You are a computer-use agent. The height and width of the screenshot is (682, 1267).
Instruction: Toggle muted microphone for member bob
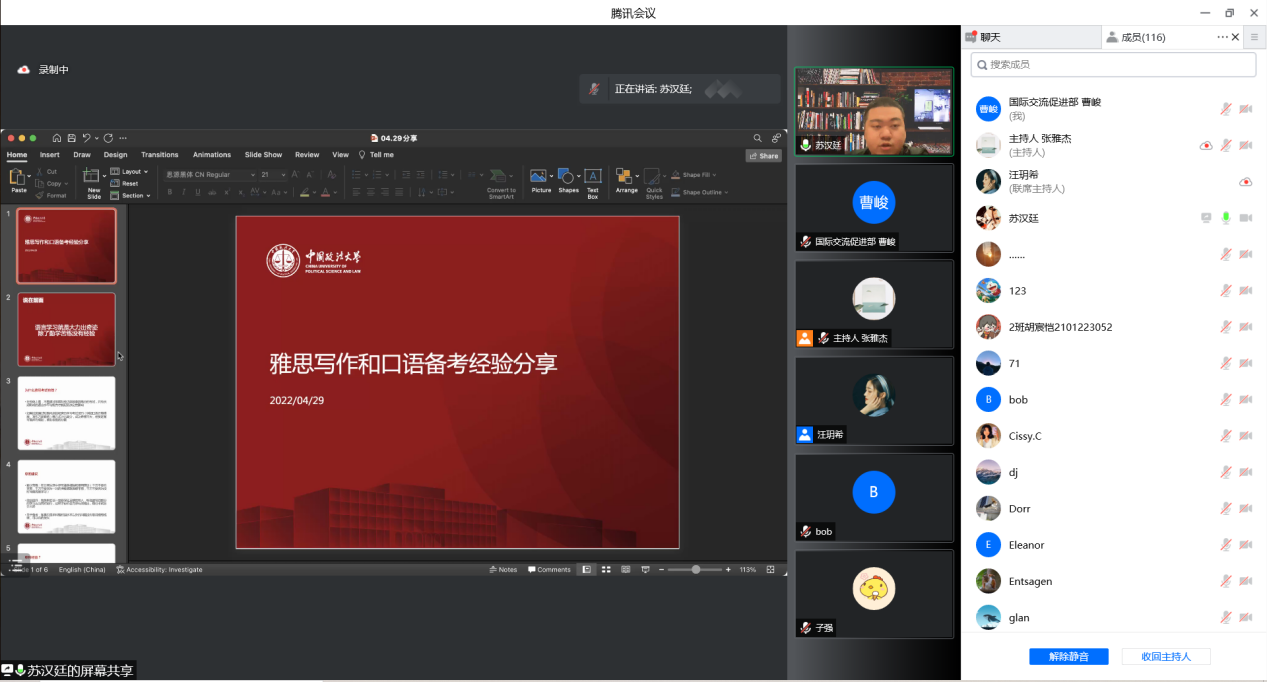tap(1226, 400)
